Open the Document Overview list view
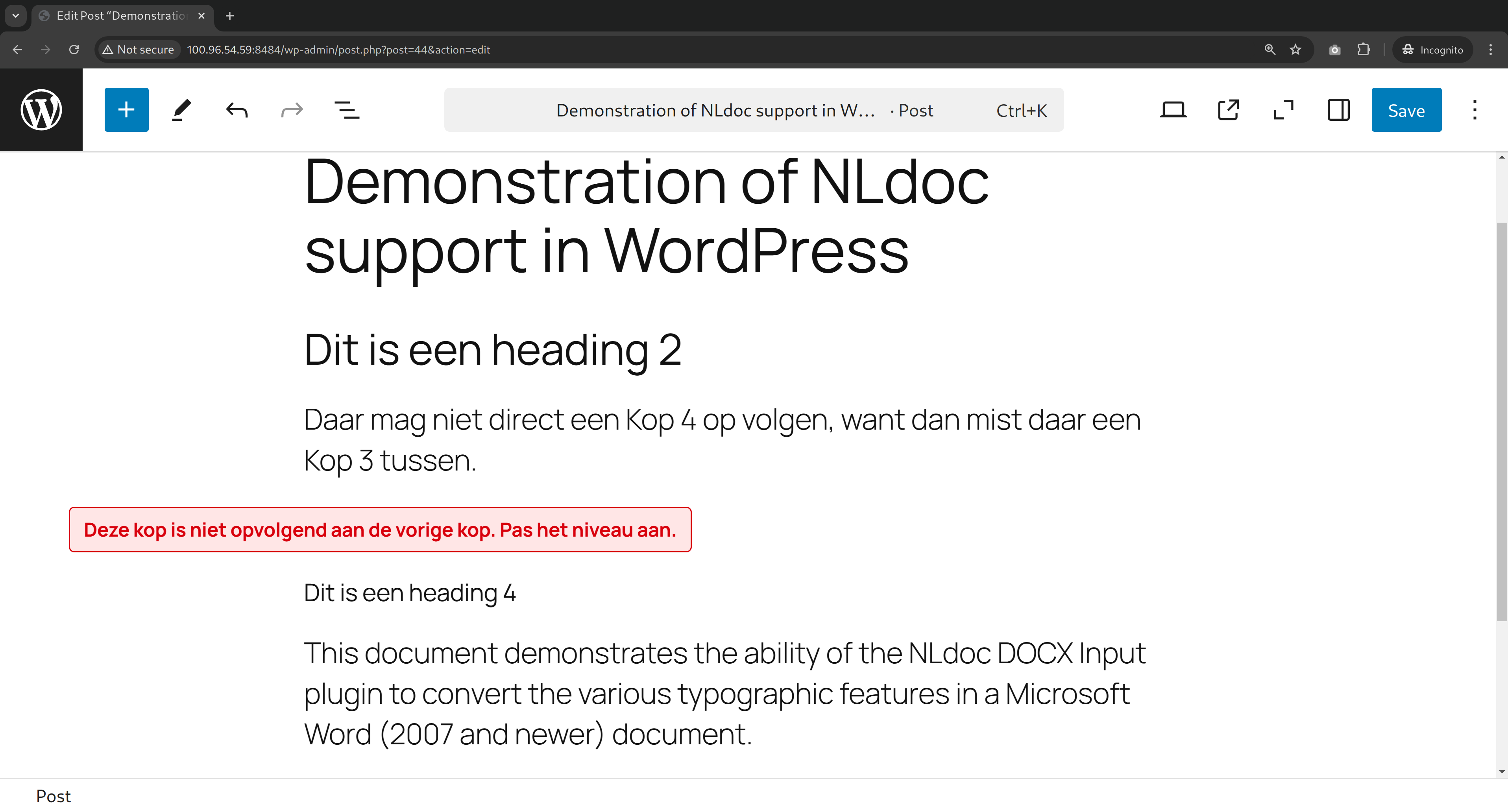The height and width of the screenshot is (812, 1508). 346,109
